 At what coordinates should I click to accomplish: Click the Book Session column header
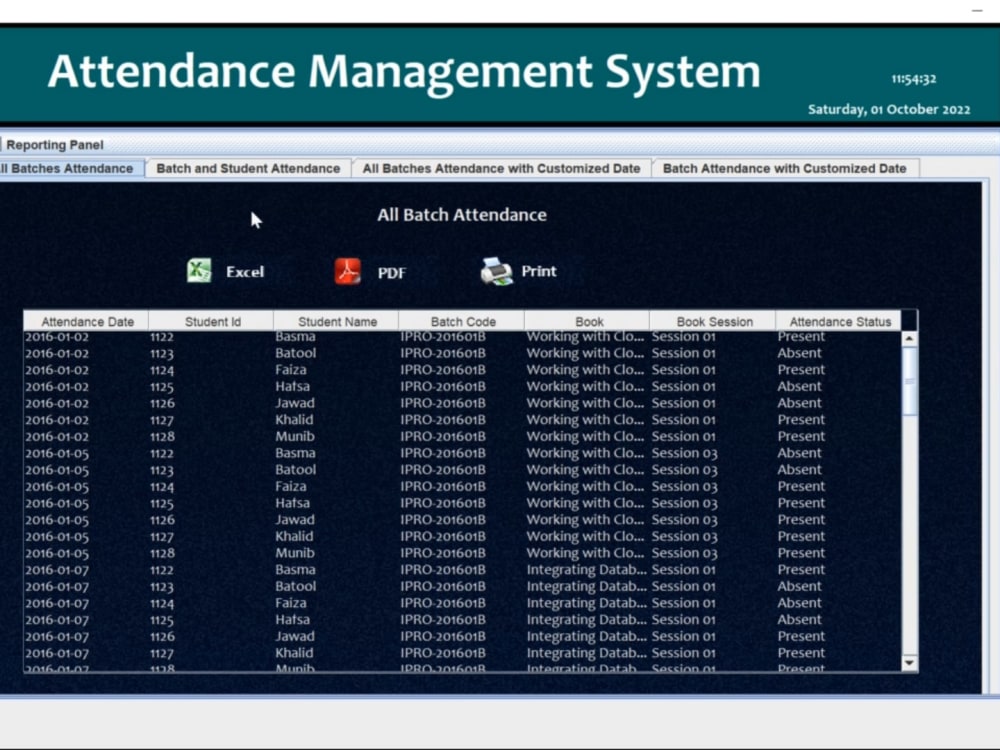pos(714,321)
